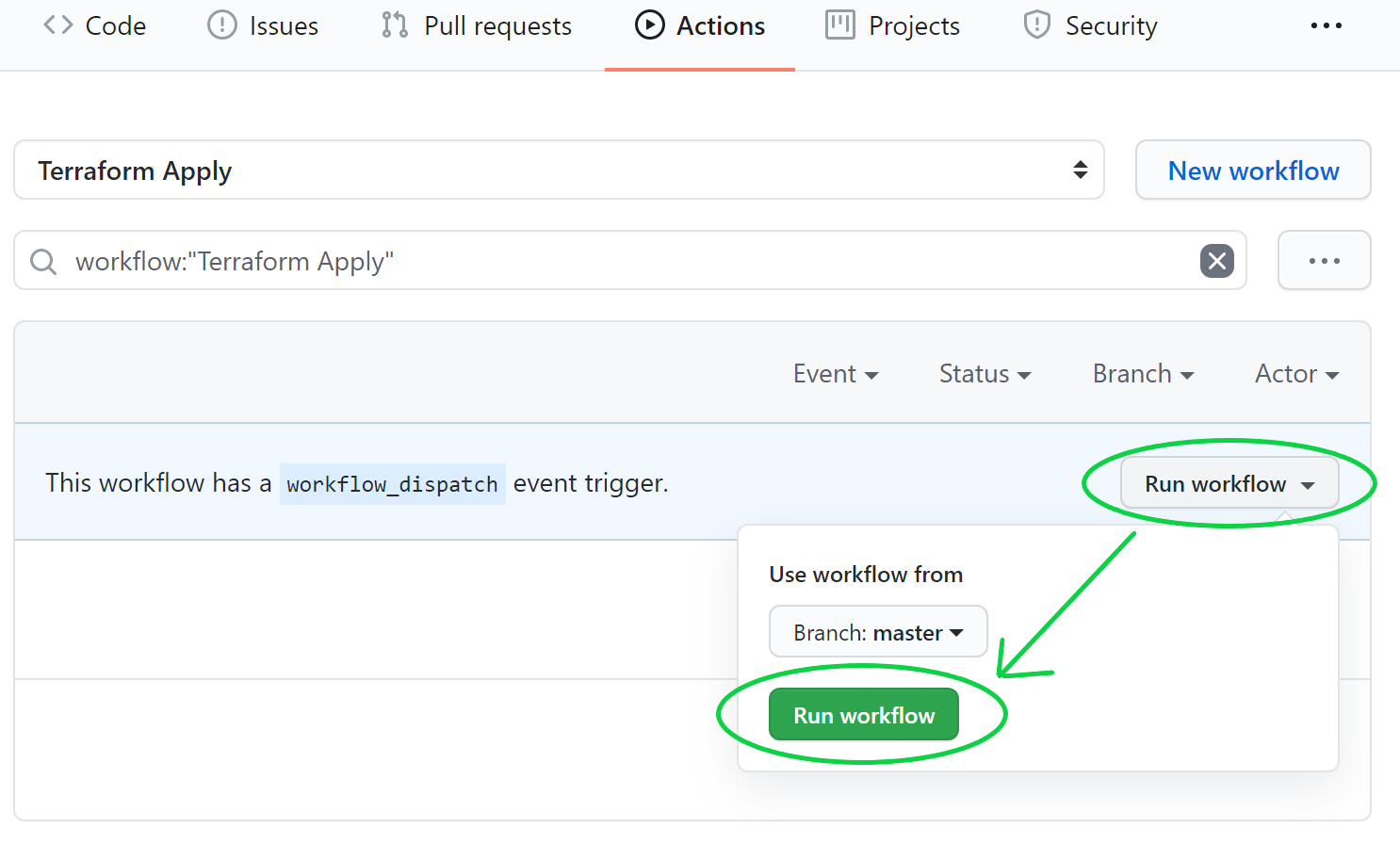Open the Issues tab

click(x=263, y=26)
